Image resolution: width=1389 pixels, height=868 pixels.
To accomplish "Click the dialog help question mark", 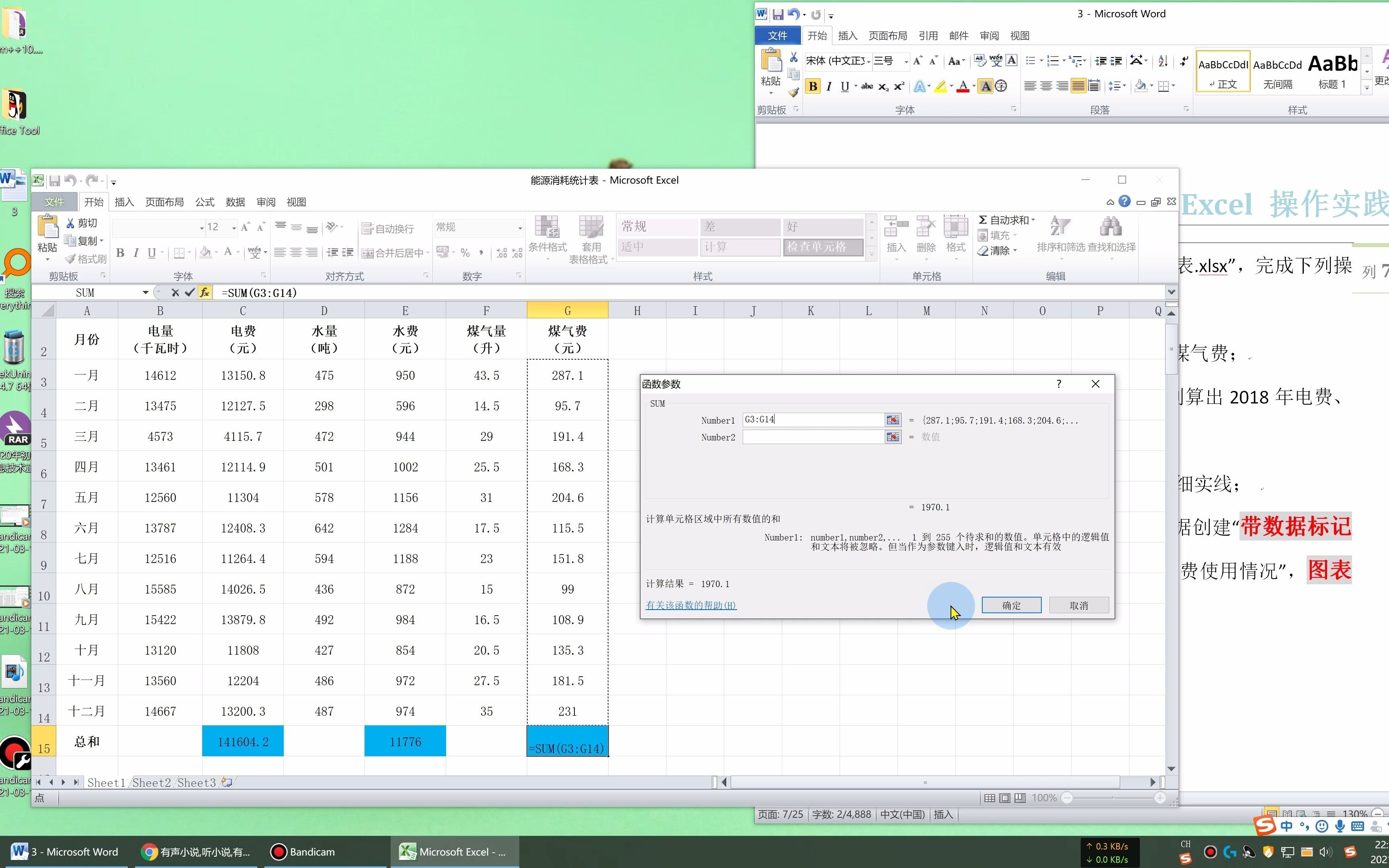I will [x=1059, y=383].
